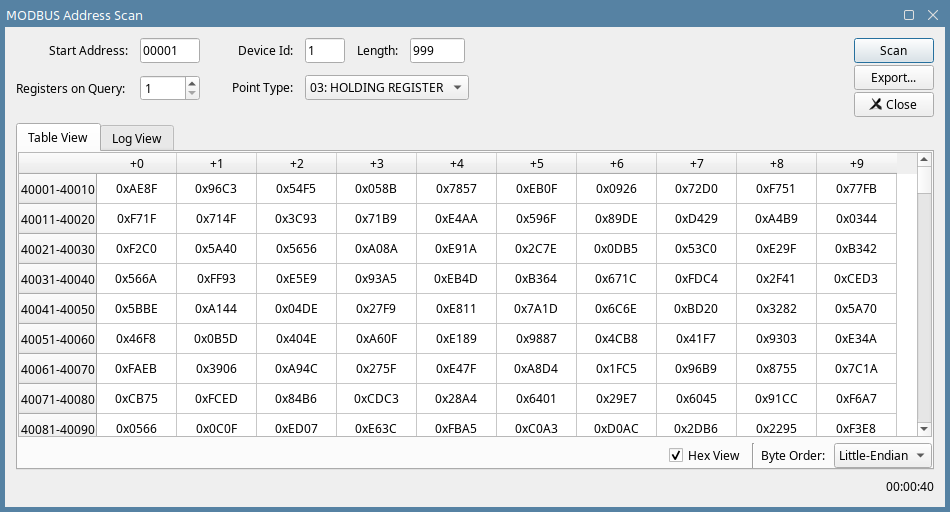Viewport: 950px width, 512px height.
Task: Select row header 40041-40050
Action: pos(58,309)
